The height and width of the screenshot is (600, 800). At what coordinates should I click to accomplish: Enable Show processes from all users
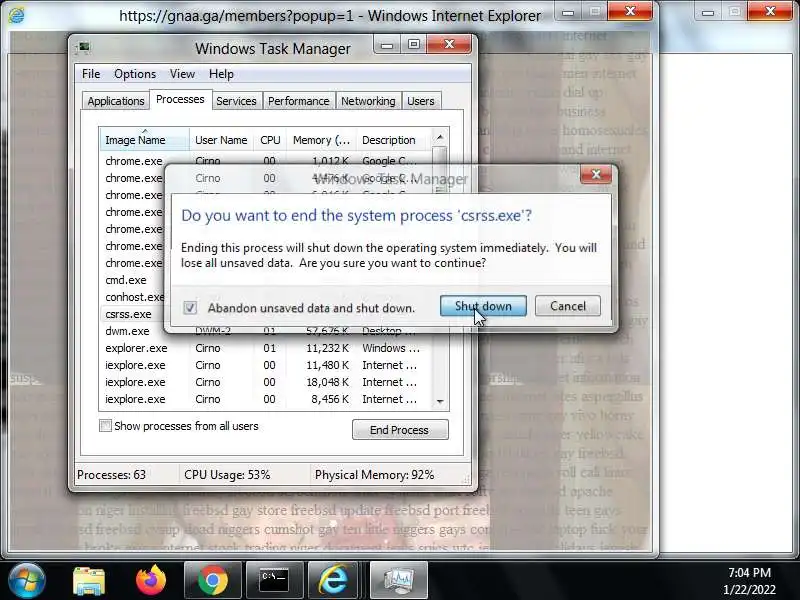[105, 426]
